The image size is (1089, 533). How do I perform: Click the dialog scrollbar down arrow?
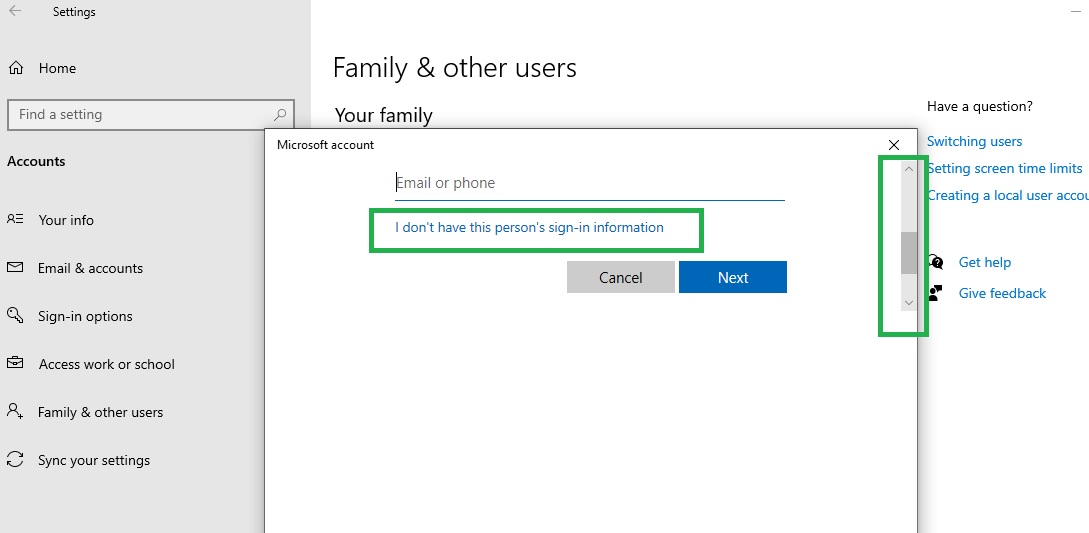[908, 303]
